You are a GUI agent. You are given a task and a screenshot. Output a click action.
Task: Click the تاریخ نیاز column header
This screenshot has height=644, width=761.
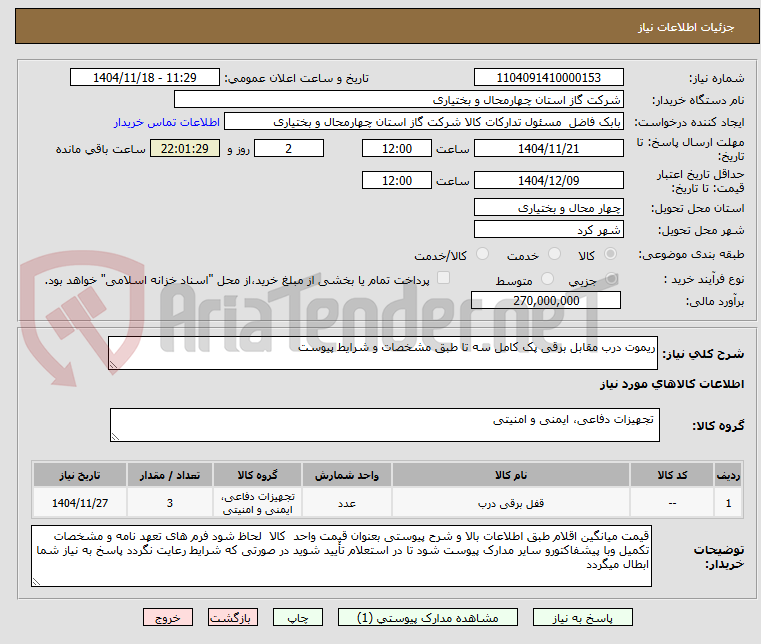(x=80, y=475)
